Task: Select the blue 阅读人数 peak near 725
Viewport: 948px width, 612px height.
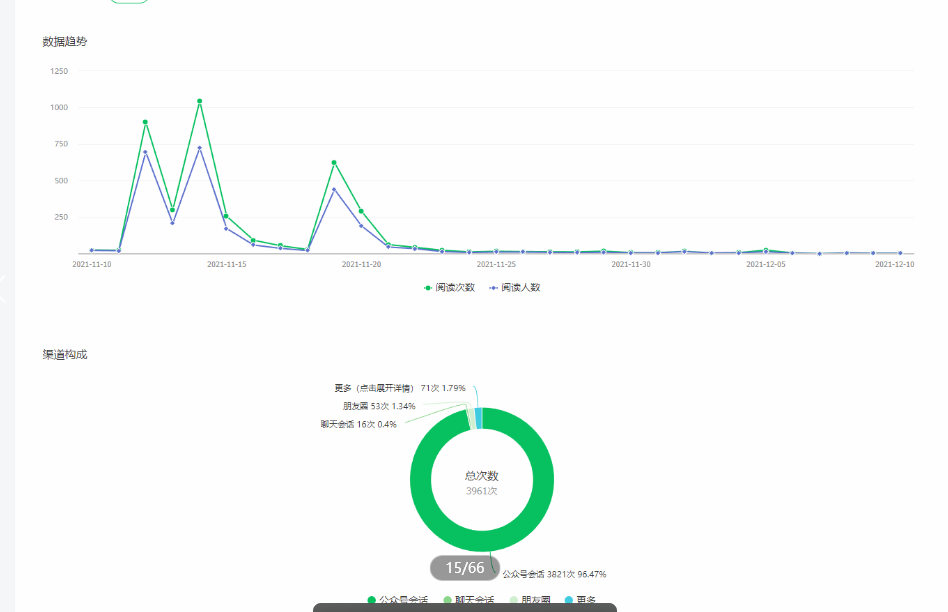Action: (200, 148)
